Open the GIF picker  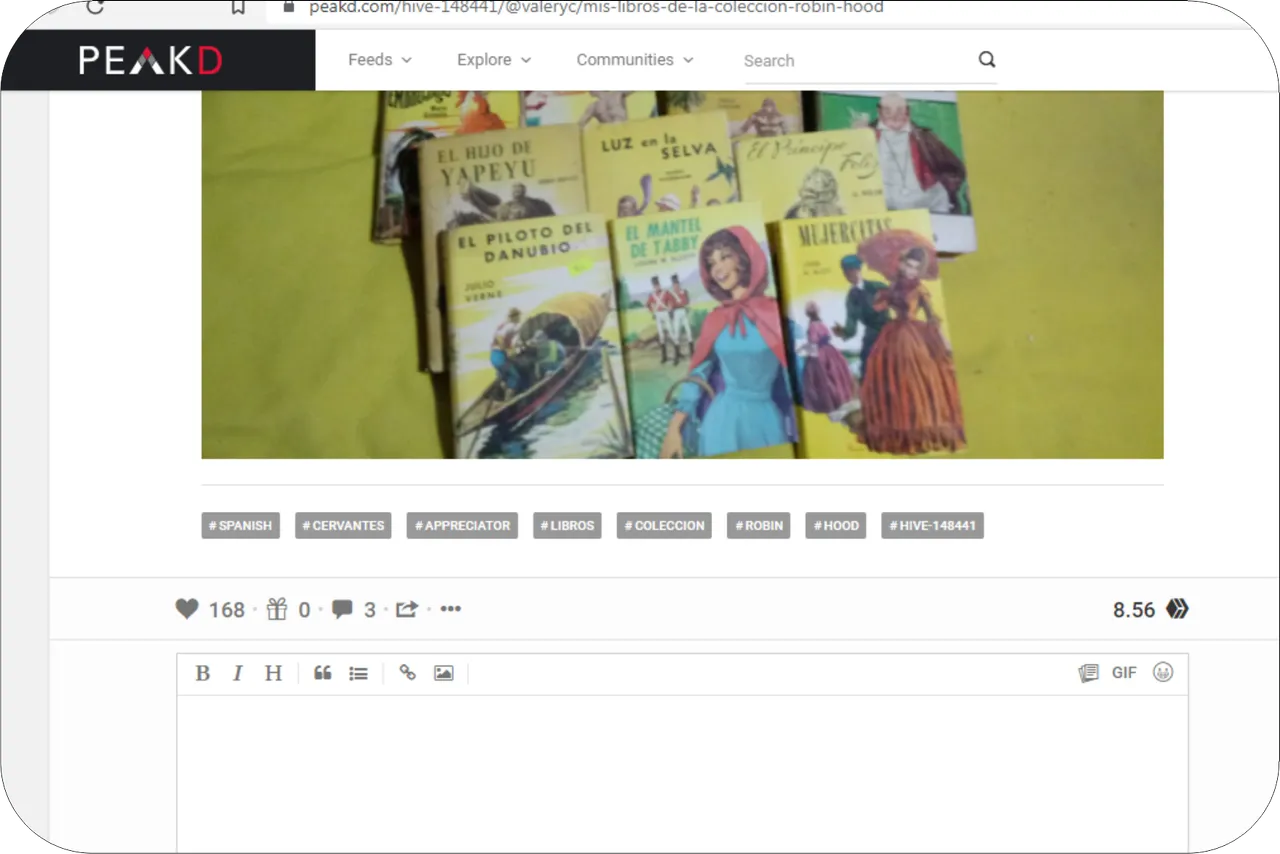pyautogui.click(x=1124, y=673)
